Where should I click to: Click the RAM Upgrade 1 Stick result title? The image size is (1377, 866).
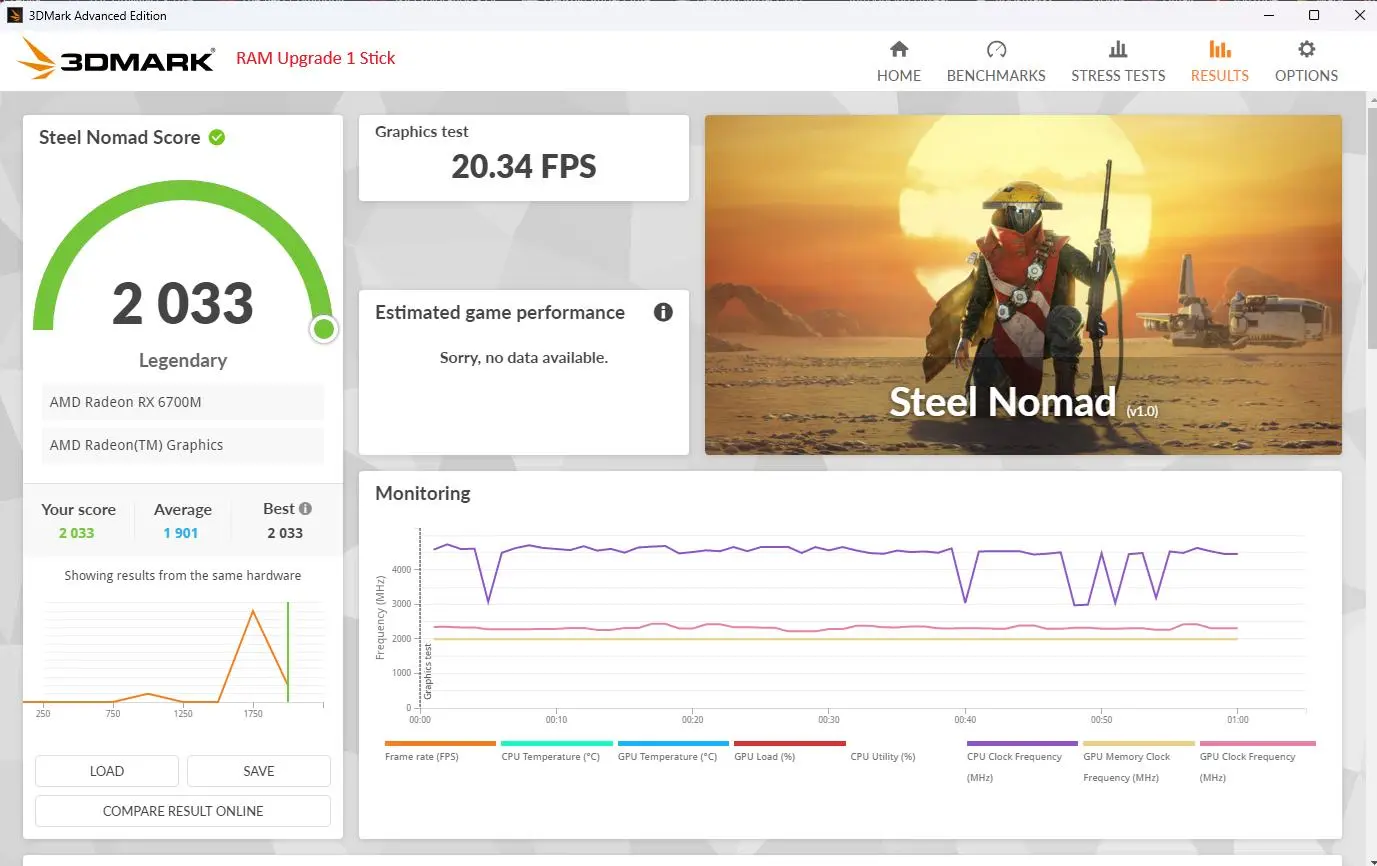[x=315, y=58]
